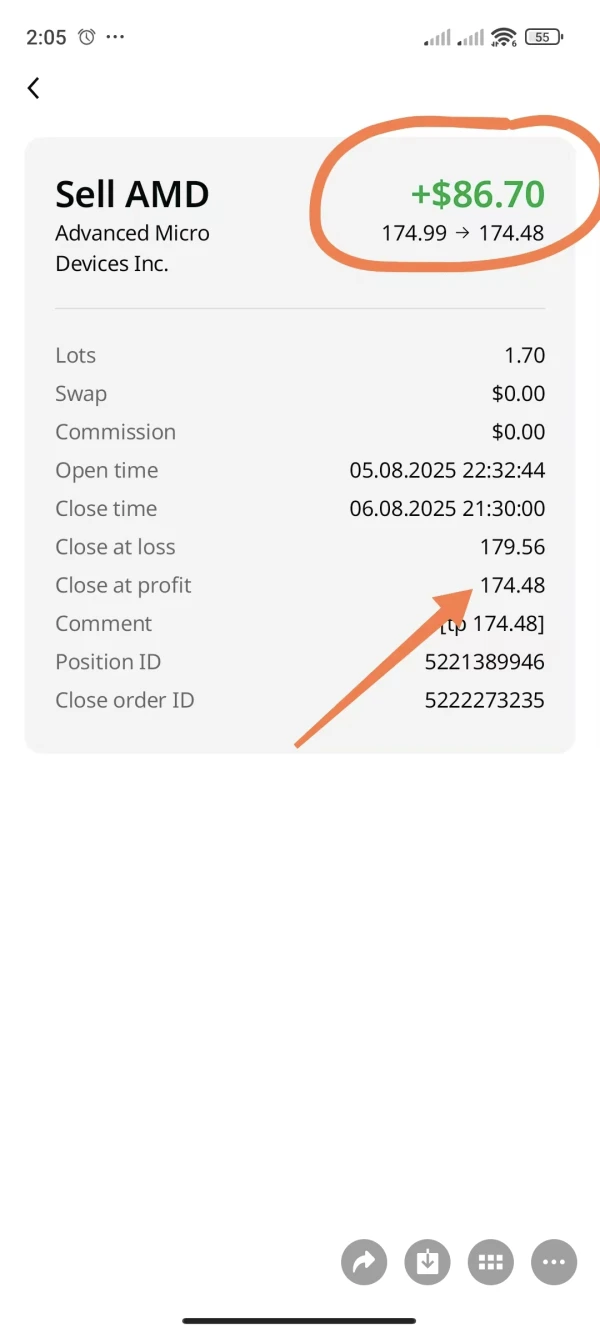Tap the share arrow icon
This screenshot has width=600, height=1333.
pyautogui.click(x=364, y=1262)
